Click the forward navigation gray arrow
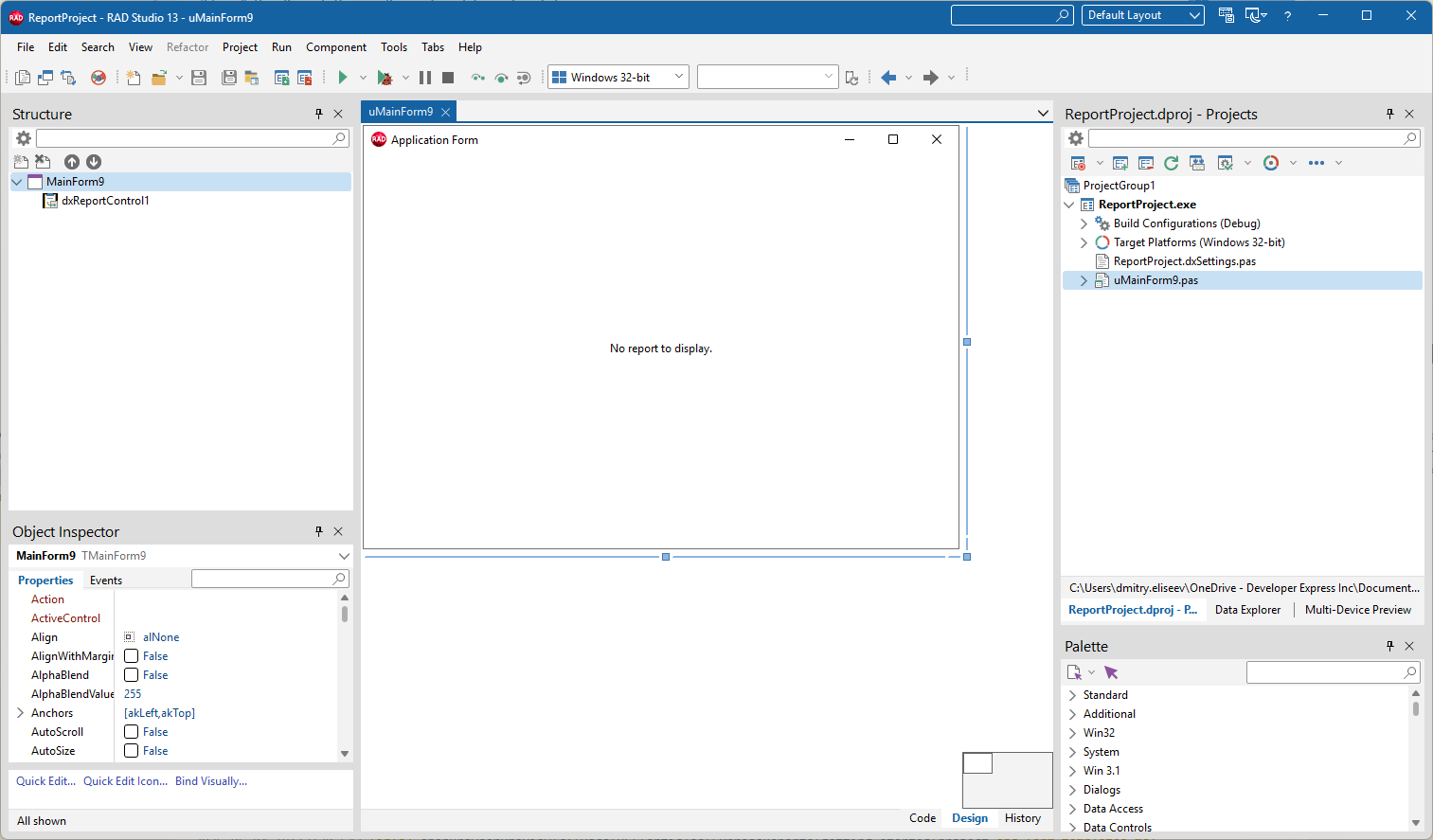This screenshot has height=840, width=1433. click(931, 78)
